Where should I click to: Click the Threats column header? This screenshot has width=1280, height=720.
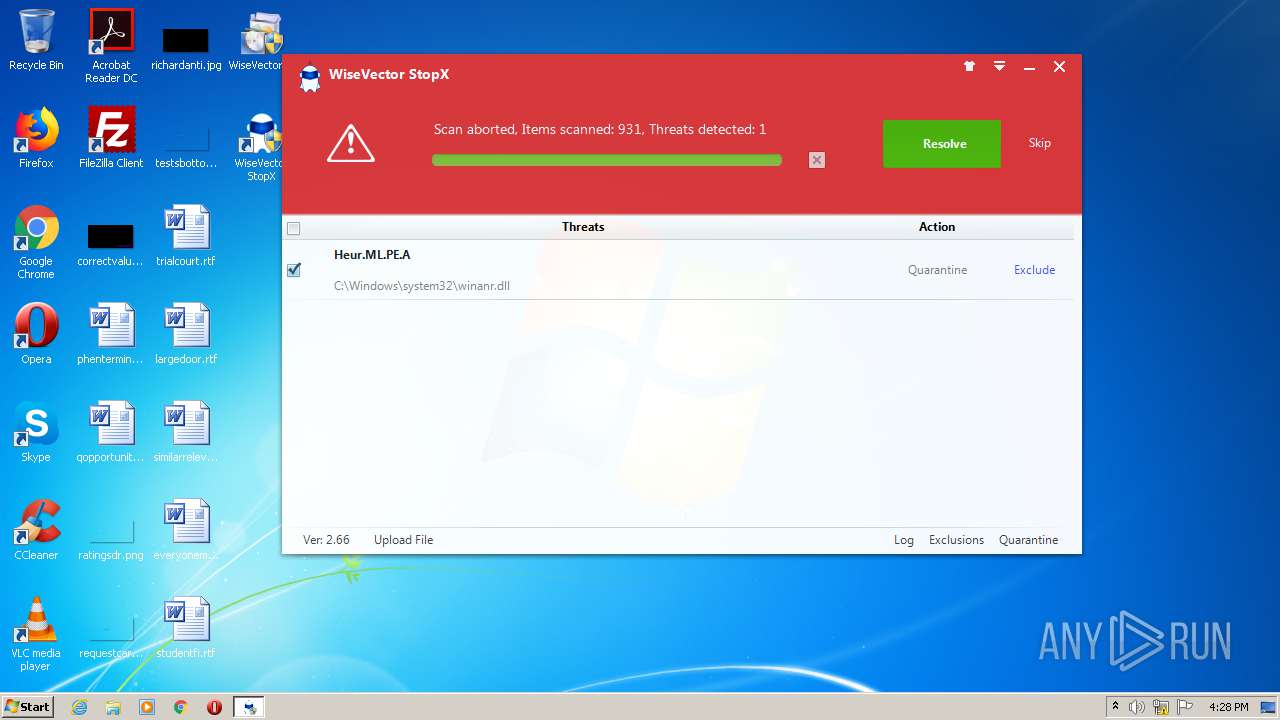tap(583, 227)
